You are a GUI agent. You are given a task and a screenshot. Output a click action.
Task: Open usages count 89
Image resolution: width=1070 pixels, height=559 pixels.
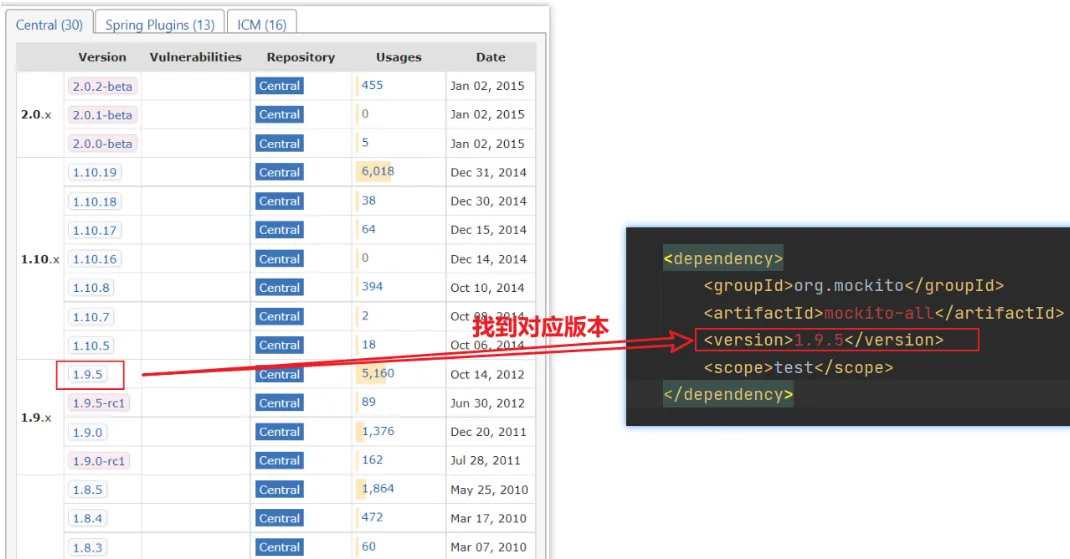[x=368, y=402]
